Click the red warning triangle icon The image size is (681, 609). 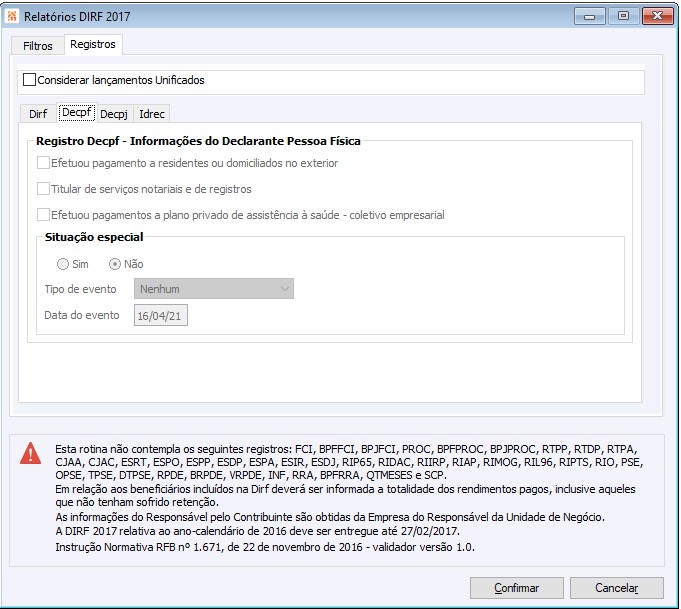[x=31, y=452]
